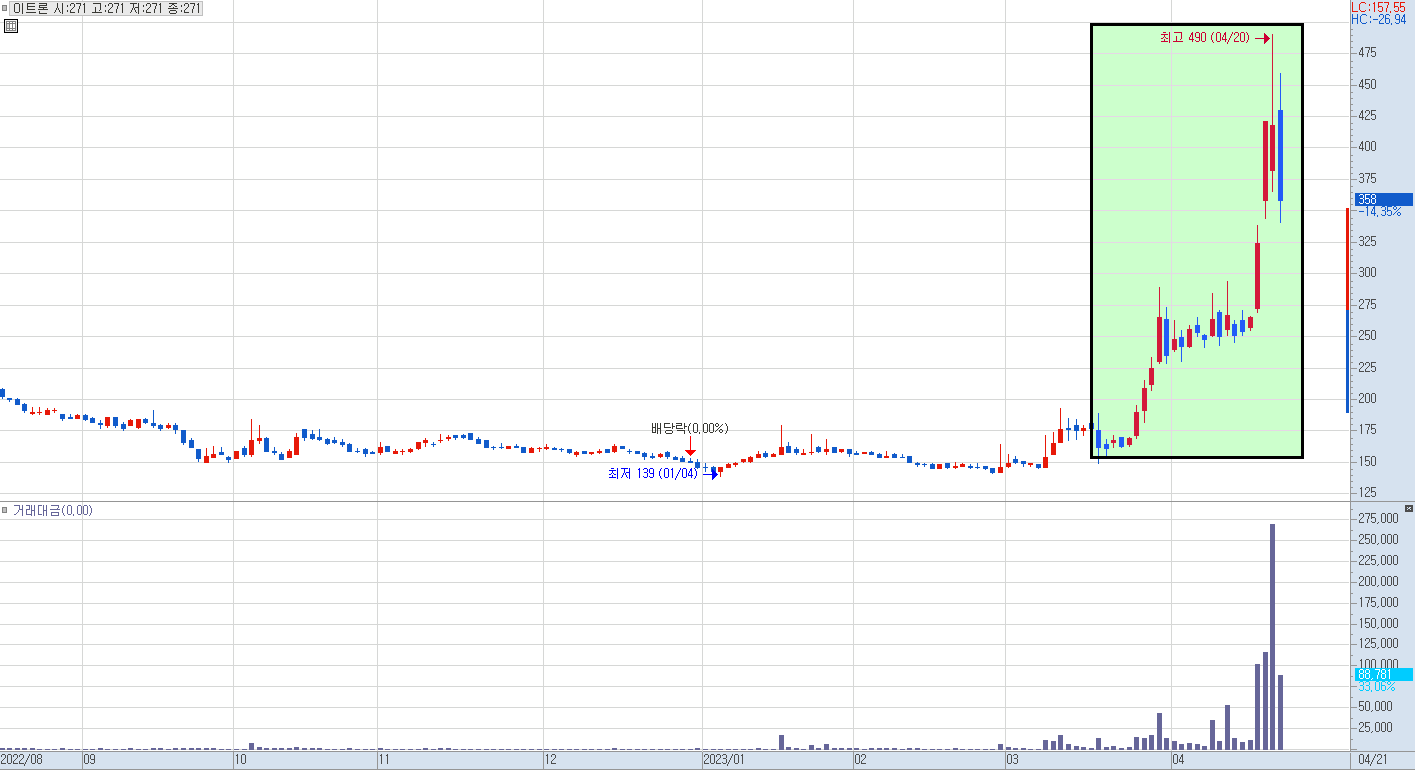Click the 275,000 volume axis value
The image size is (1415, 770).
(x=1377, y=518)
